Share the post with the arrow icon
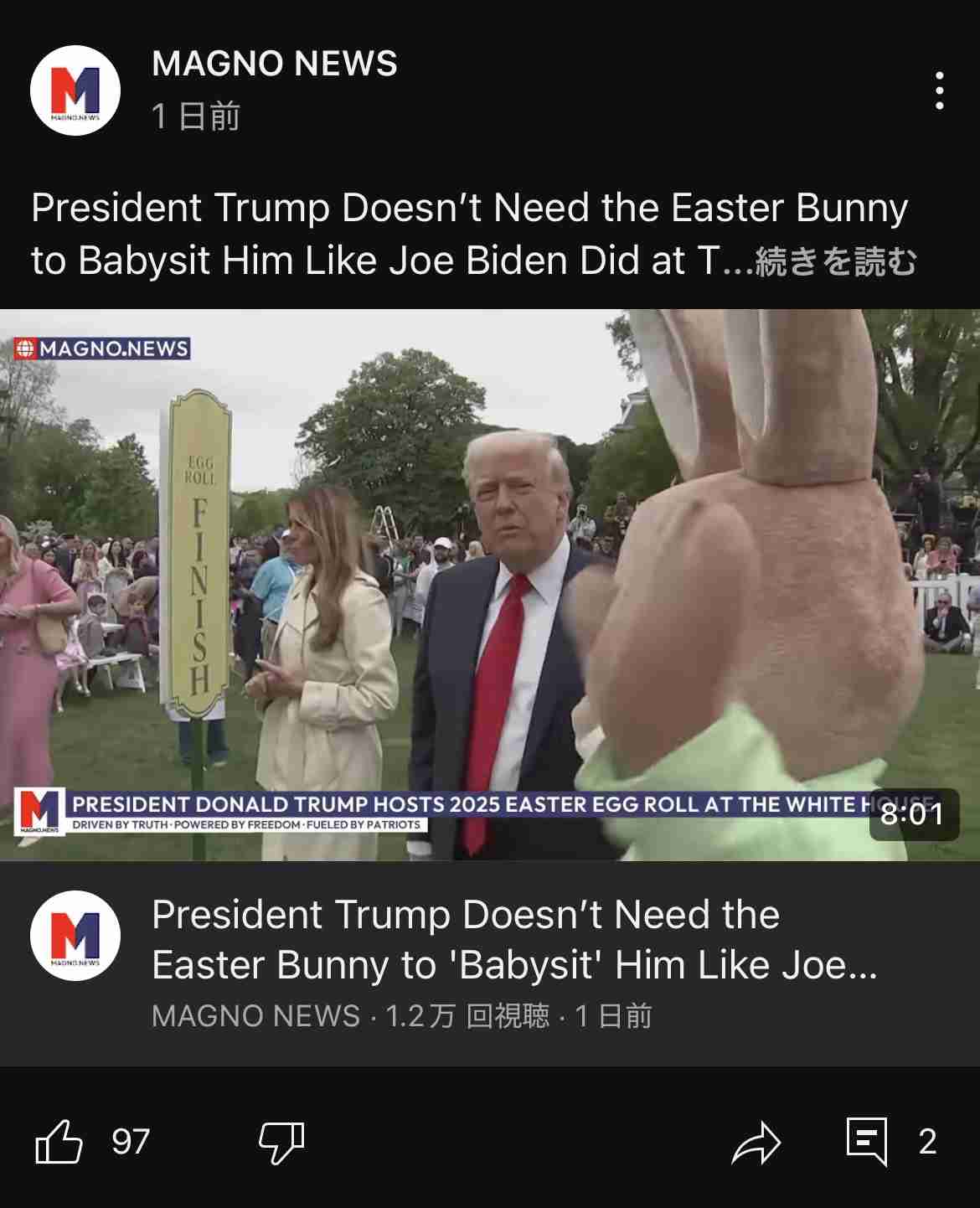 [756, 1142]
